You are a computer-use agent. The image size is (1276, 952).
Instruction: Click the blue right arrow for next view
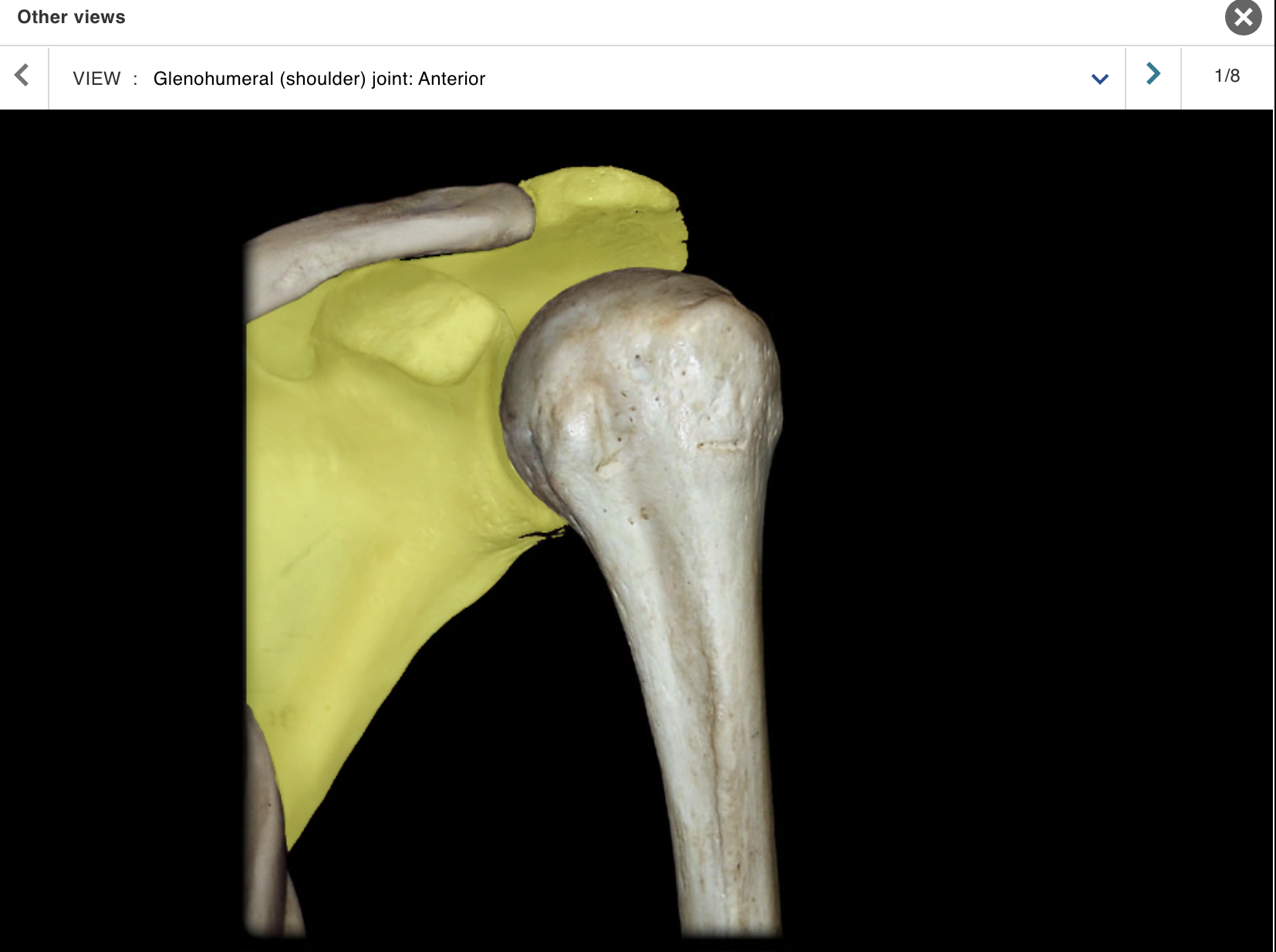1153,75
